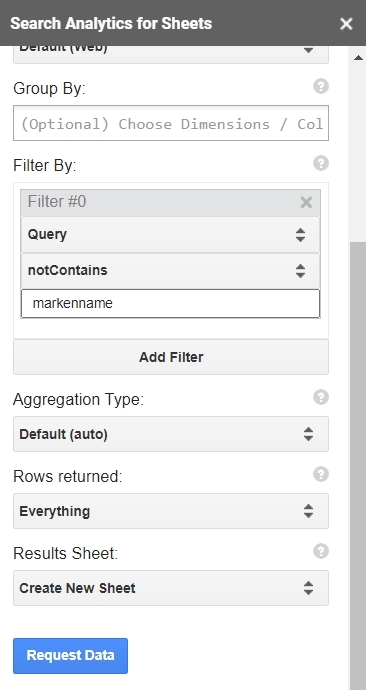Click the Filter By: label
366x690 pixels.
coord(44,165)
